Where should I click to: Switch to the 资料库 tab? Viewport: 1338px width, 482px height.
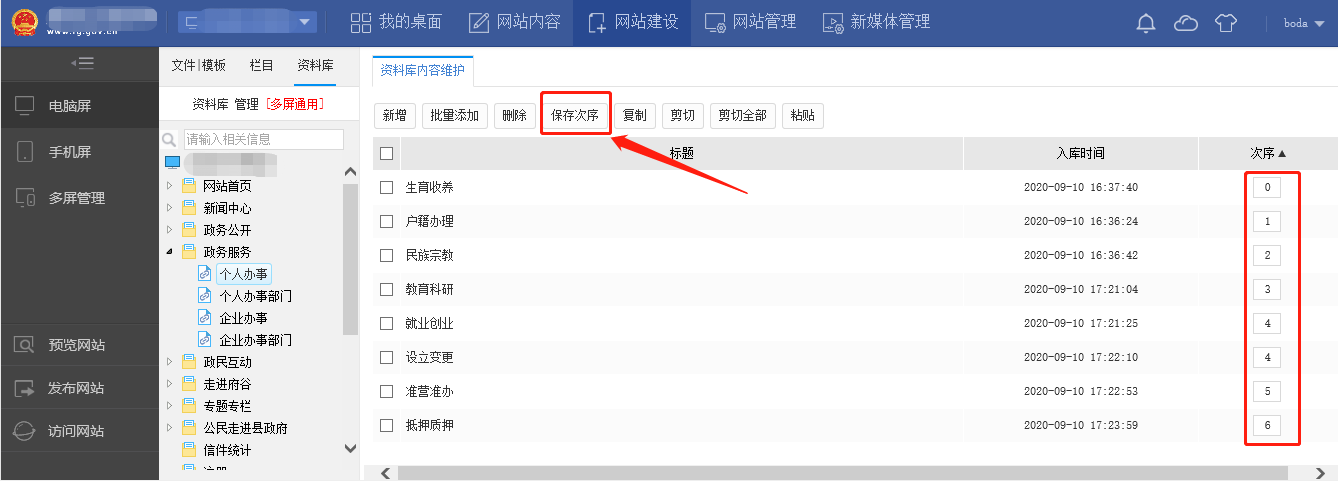pyautogui.click(x=315, y=65)
